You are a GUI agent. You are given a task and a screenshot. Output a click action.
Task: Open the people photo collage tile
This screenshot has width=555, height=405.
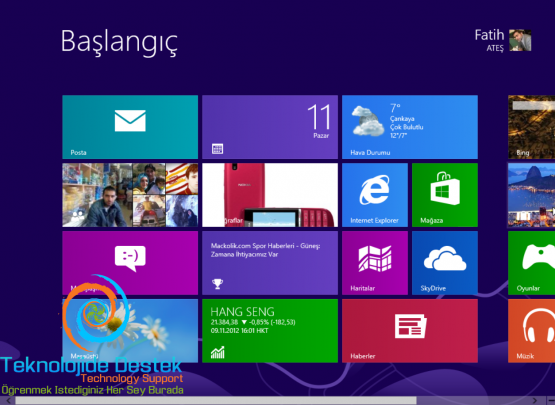coord(130,195)
